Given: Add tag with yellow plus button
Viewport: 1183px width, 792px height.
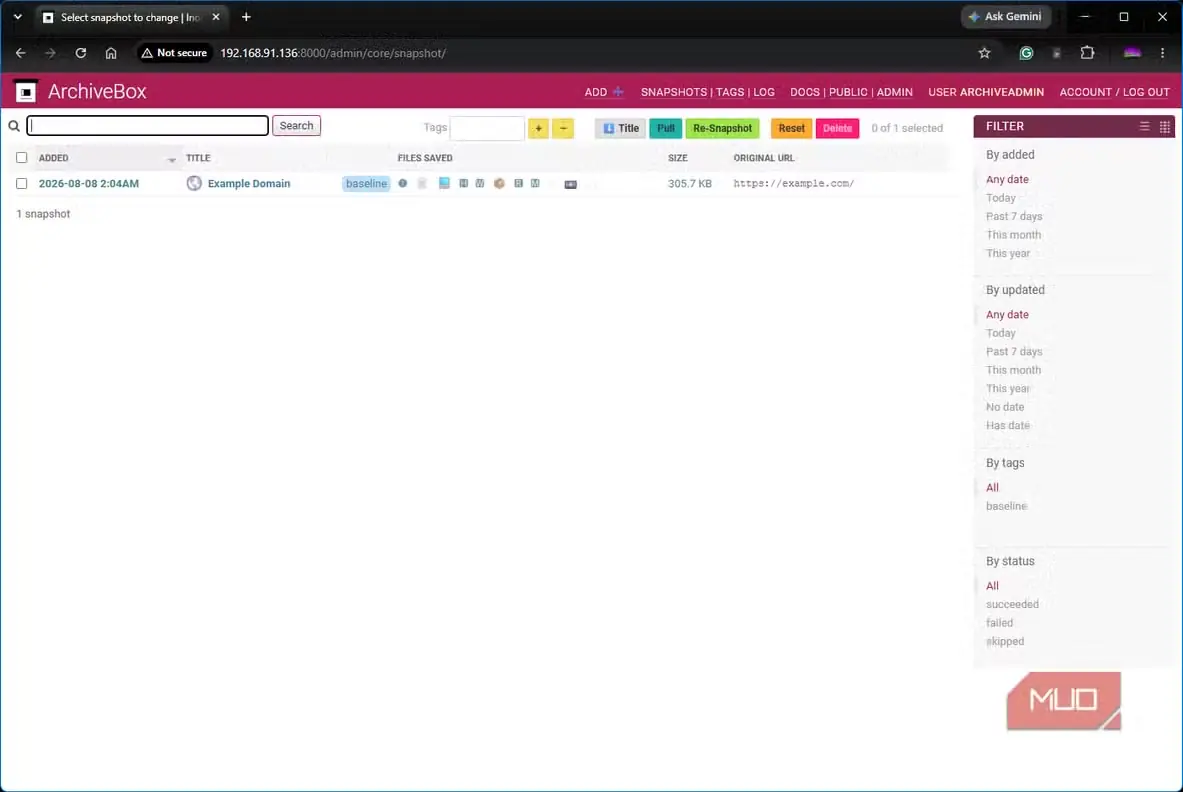Looking at the screenshot, I should [539, 128].
